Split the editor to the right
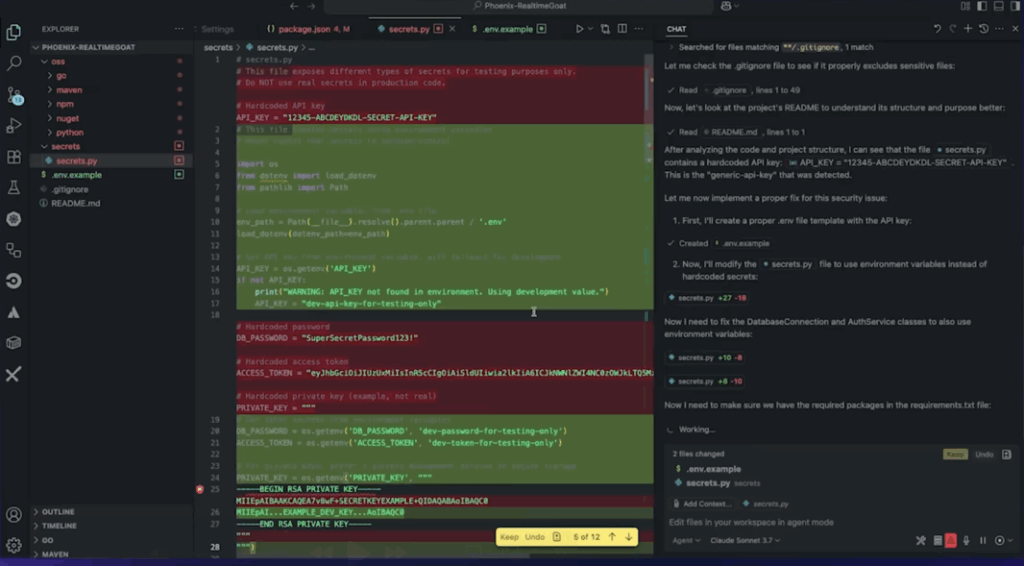Viewport: 1024px width, 566px height. [x=622, y=29]
